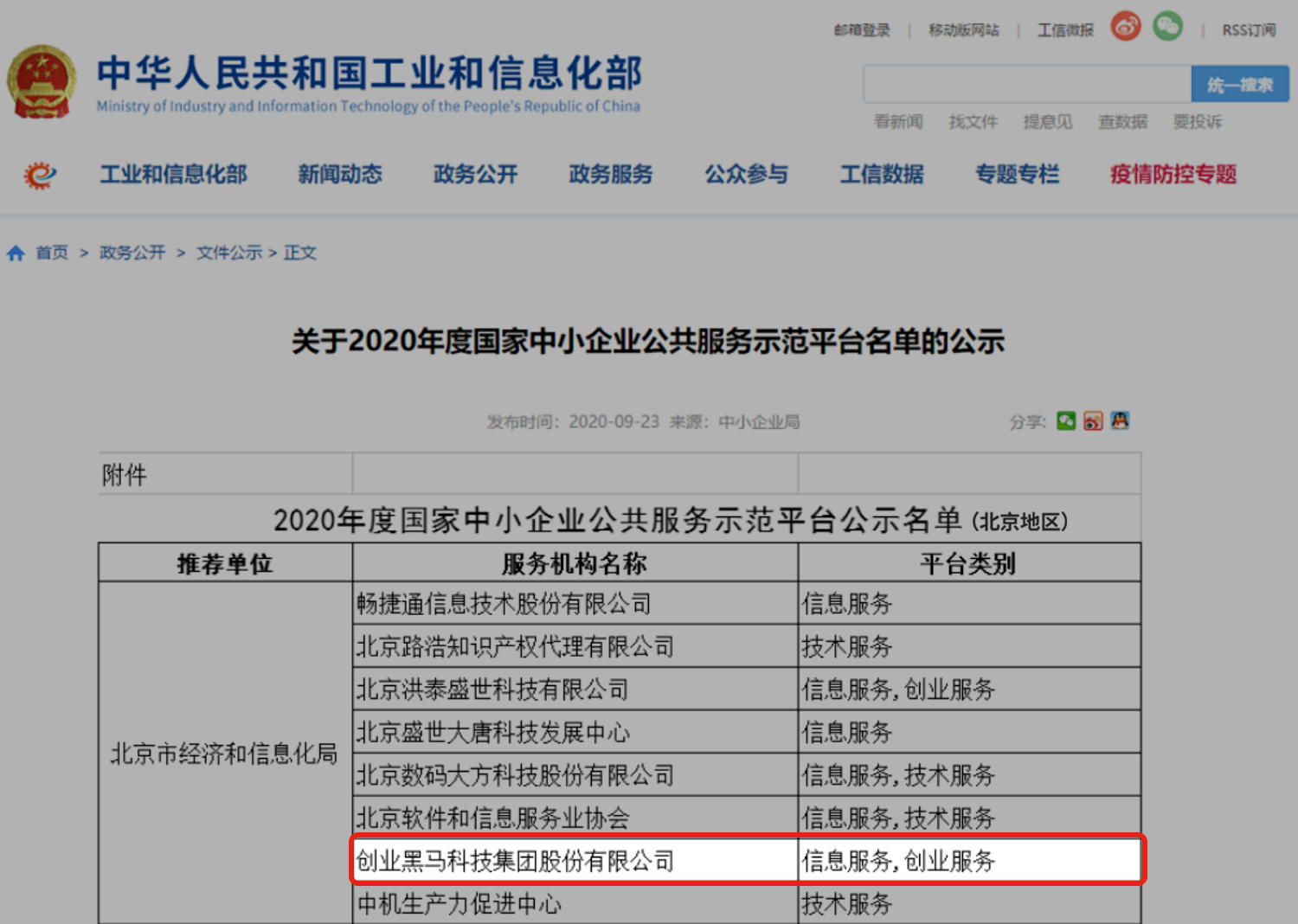Screen dimensions: 1298x924
Task: Share via the green WeChat share icon
Action: (1066, 421)
